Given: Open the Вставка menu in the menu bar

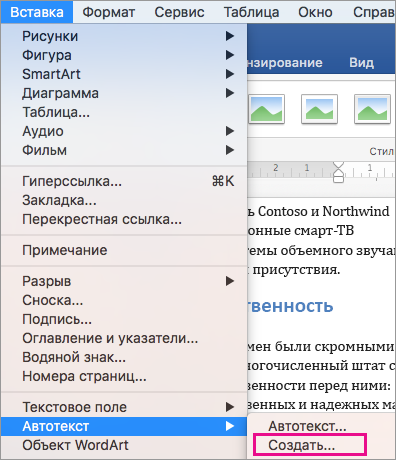Looking at the screenshot, I should (x=37, y=12).
